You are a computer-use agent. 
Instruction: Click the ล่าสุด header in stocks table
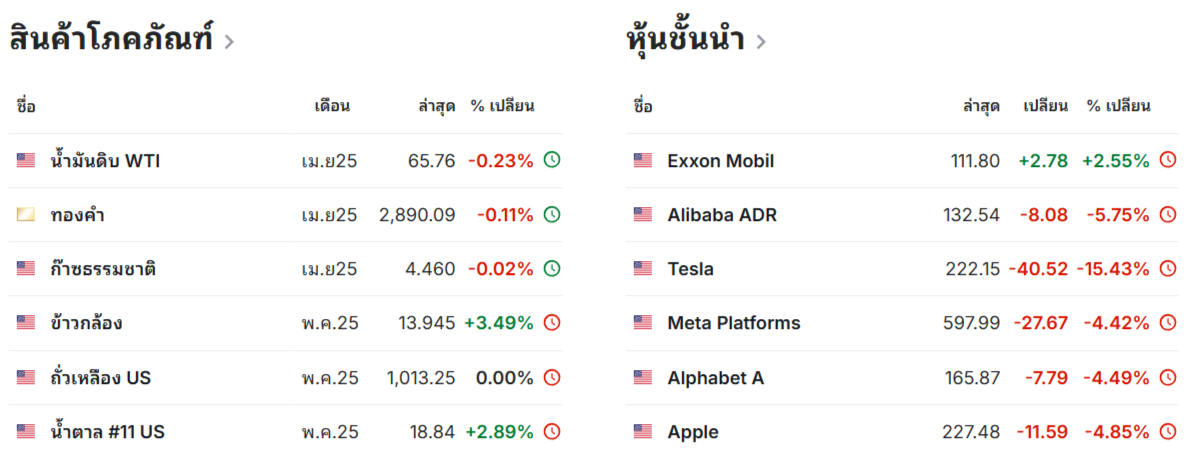981,106
